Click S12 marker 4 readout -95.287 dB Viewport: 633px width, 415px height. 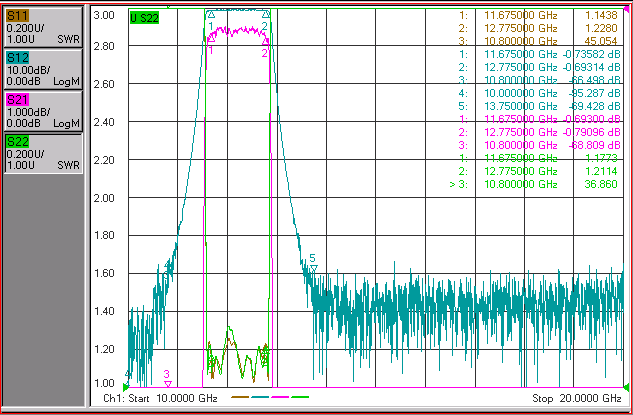click(594, 93)
